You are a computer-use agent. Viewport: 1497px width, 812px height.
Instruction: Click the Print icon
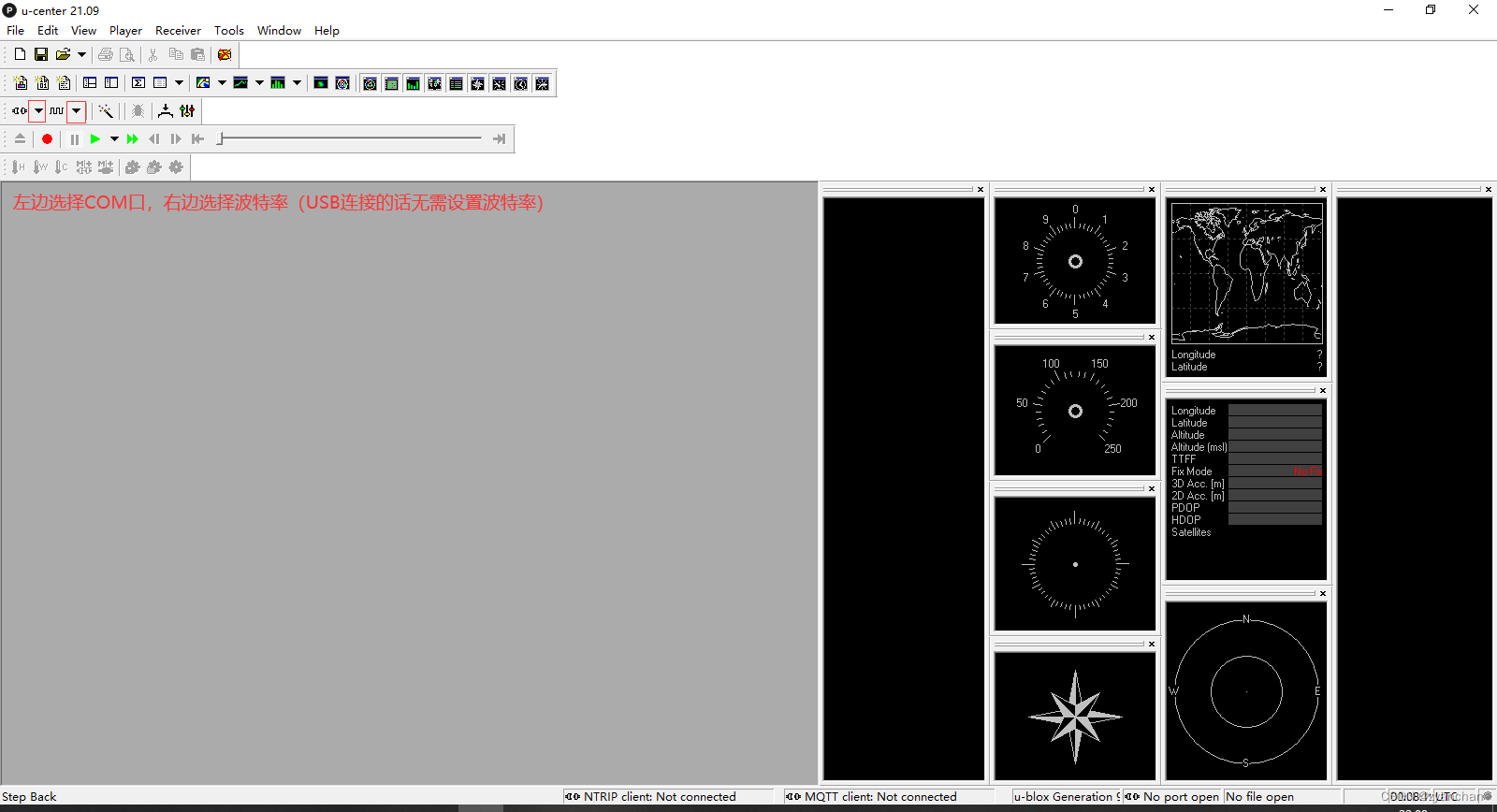[106, 54]
